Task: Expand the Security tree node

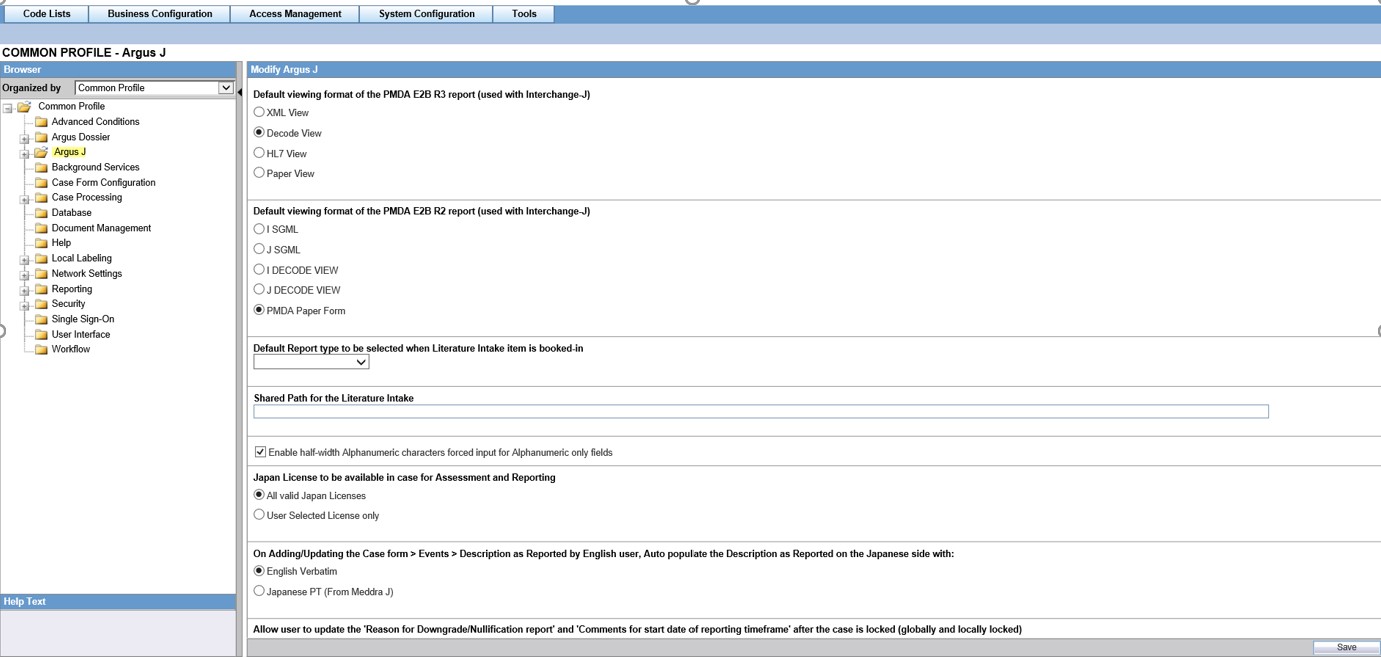Action: [25, 305]
